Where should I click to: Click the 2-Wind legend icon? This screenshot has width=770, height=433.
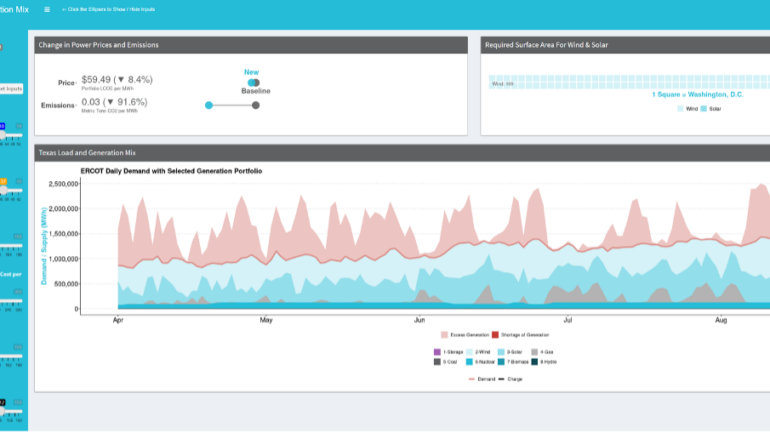471,352
